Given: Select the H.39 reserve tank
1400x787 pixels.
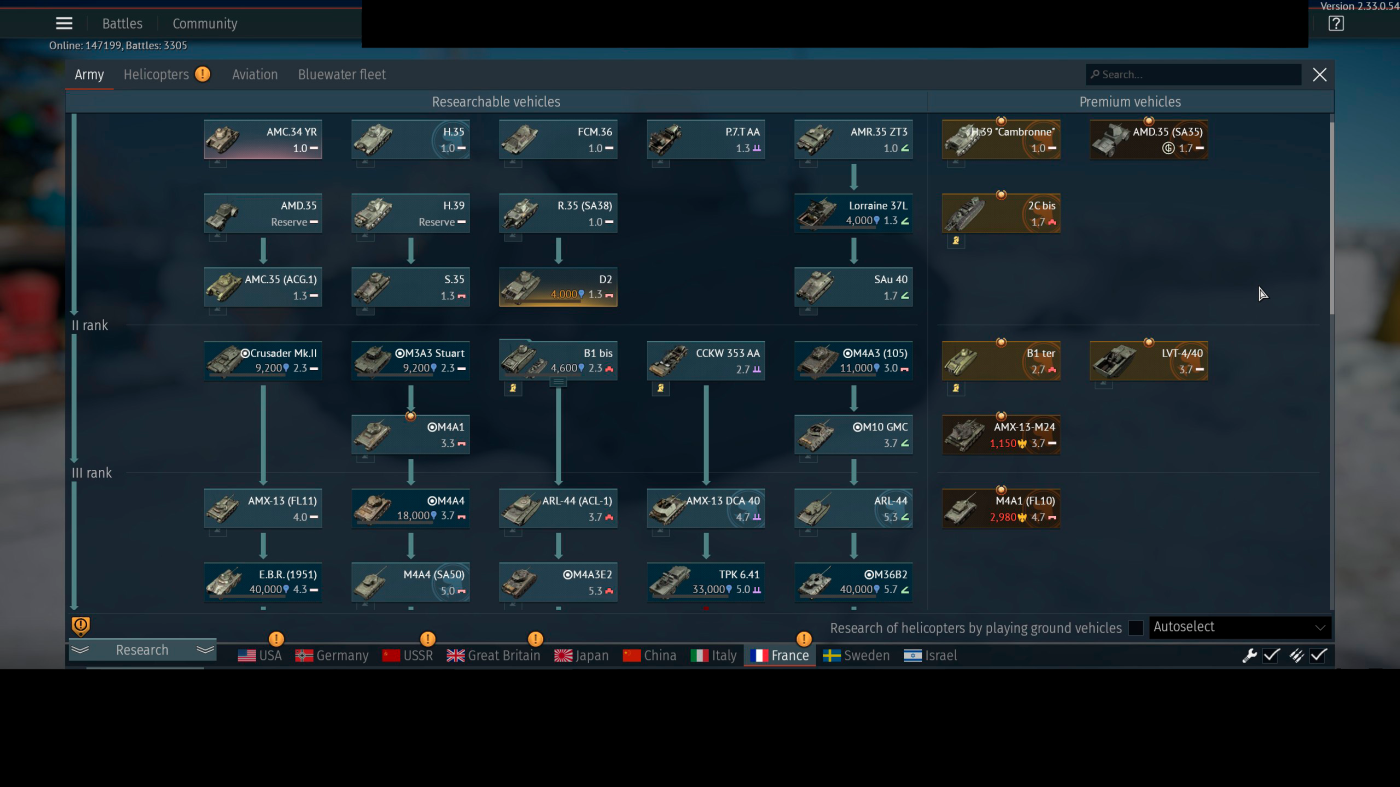Looking at the screenshot, I should click(x=411, y=214).
